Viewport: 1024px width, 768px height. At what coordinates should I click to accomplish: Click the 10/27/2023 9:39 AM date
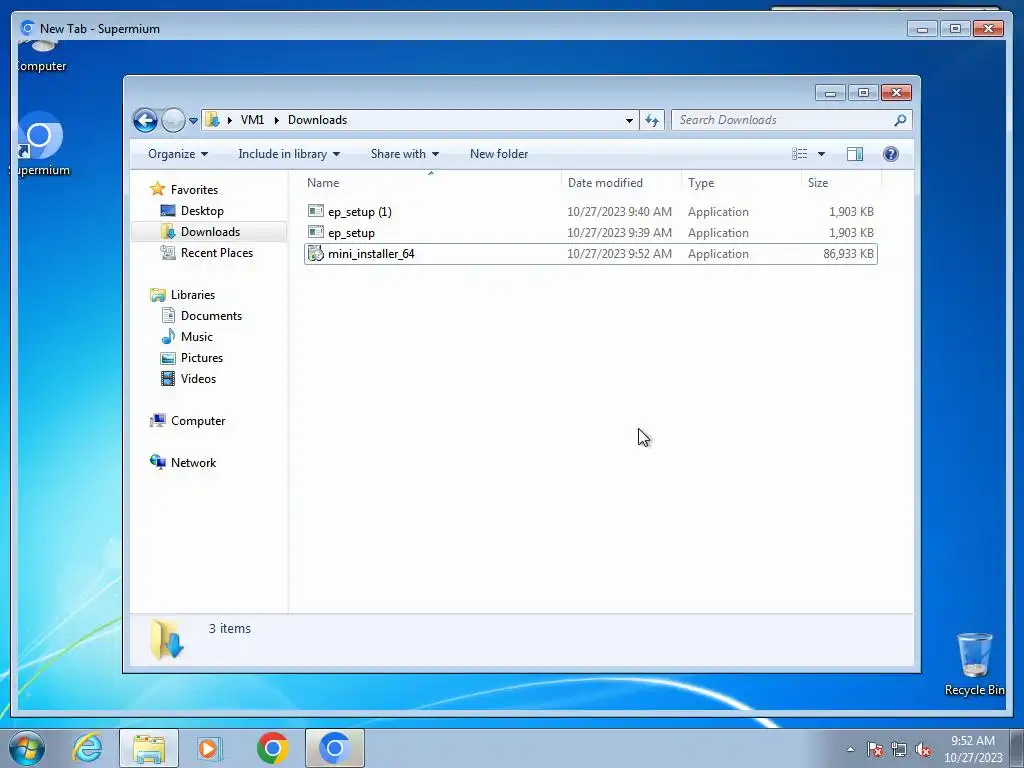click(619, 232)
